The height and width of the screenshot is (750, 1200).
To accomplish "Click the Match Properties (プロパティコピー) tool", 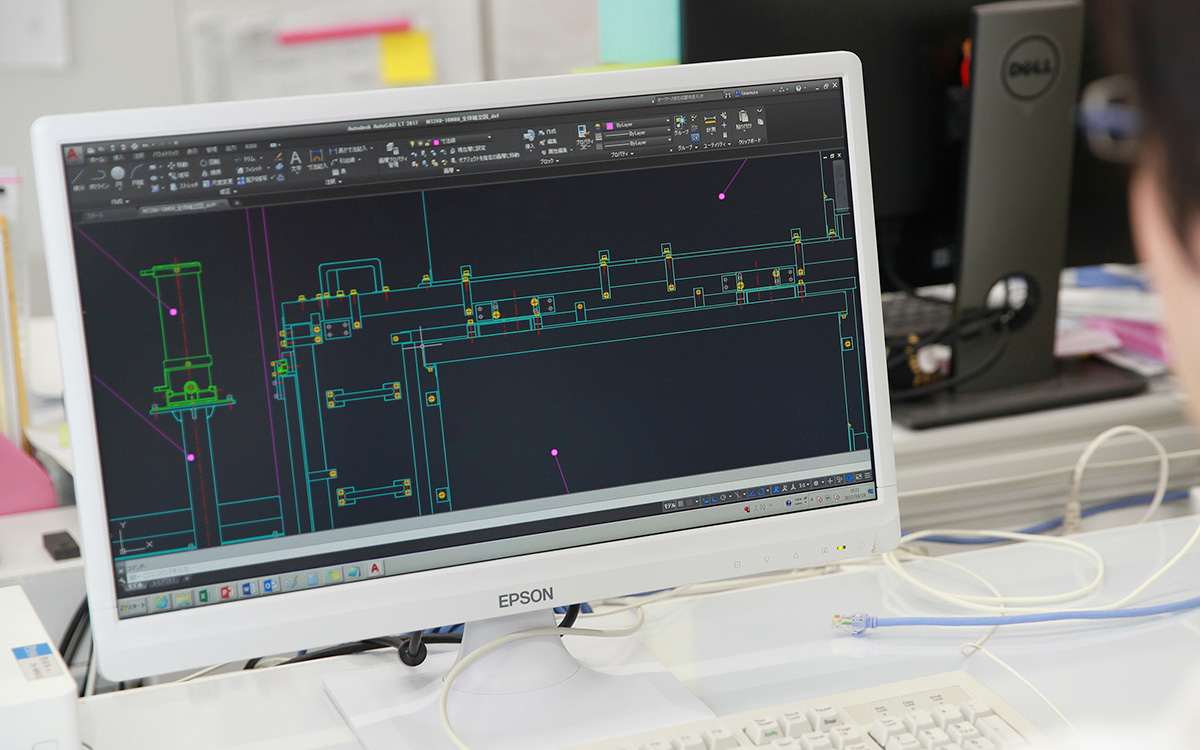I will tap(585, 136).
